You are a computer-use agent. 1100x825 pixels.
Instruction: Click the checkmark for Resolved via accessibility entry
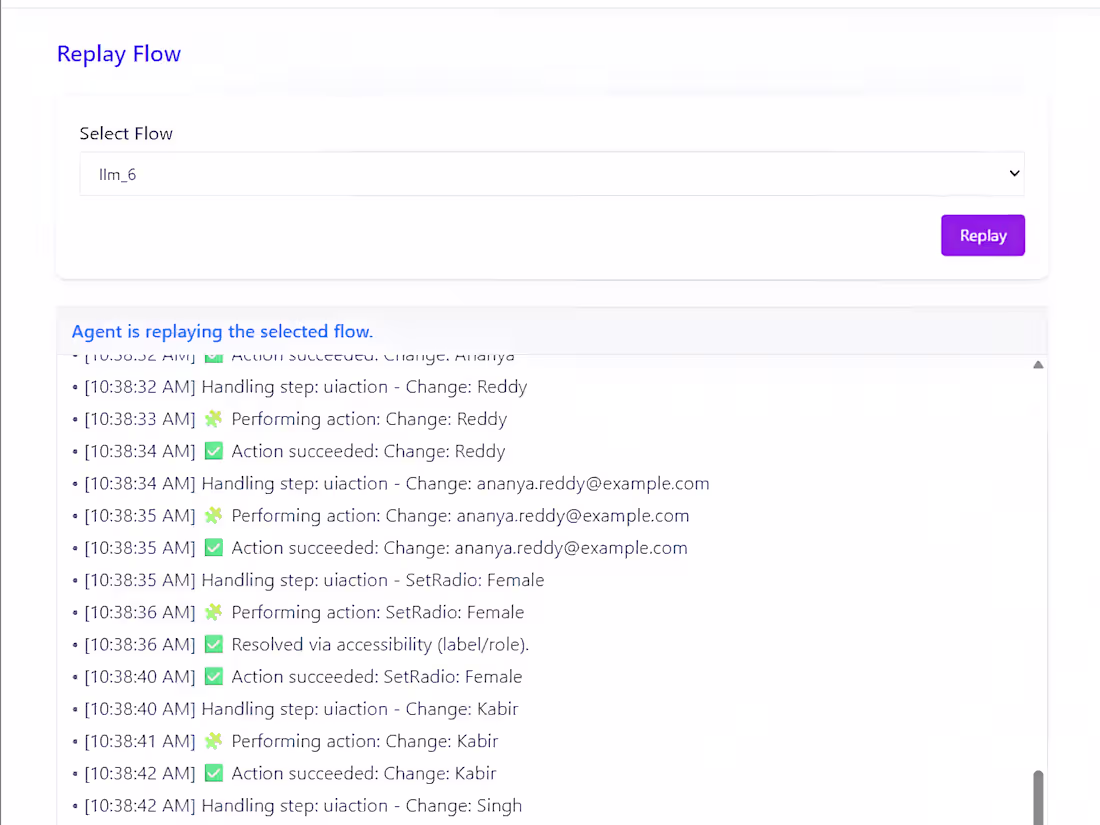213,644
